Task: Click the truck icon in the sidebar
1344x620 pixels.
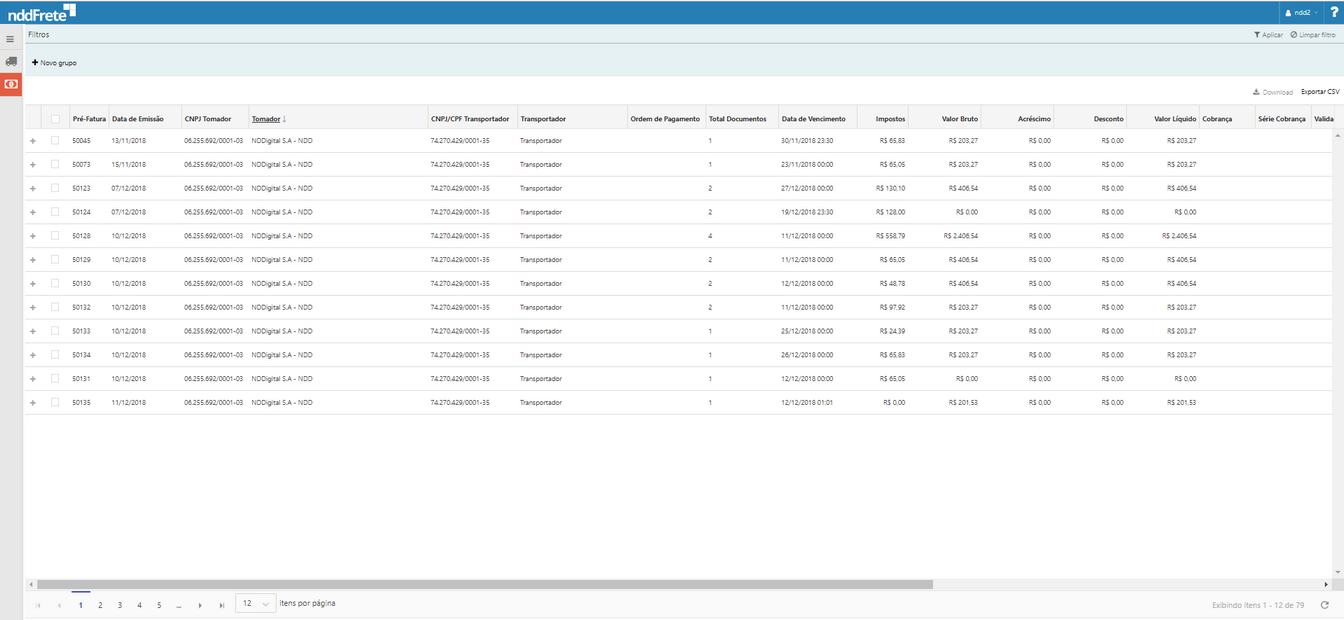Action: [10, 62]
